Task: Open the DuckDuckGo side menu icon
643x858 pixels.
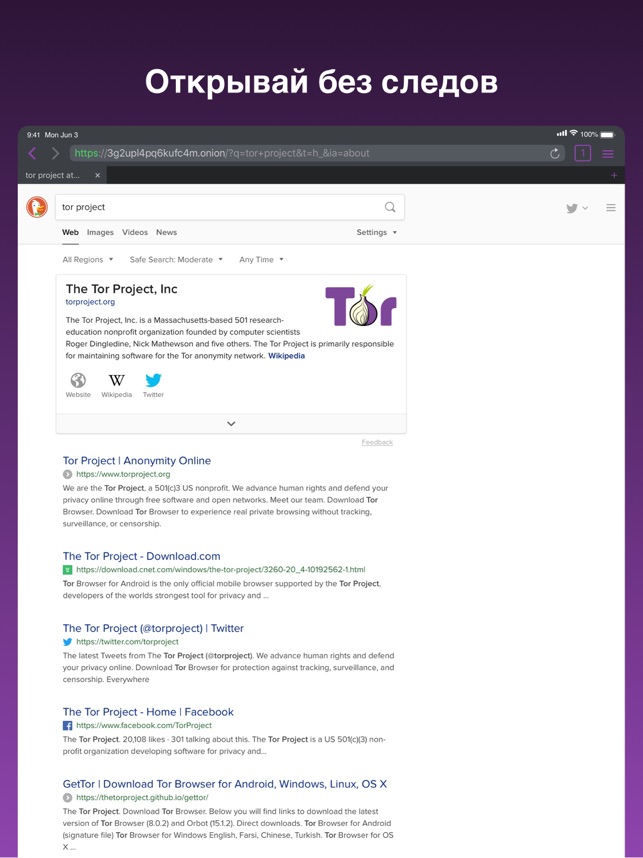Action: coord(611,208)
